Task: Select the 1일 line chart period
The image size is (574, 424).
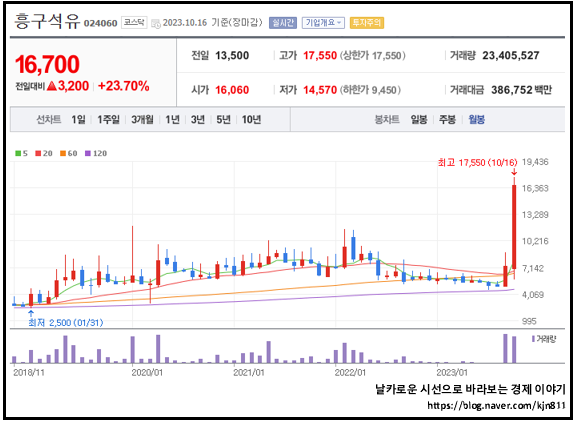Action: click(x=78, y=119)
